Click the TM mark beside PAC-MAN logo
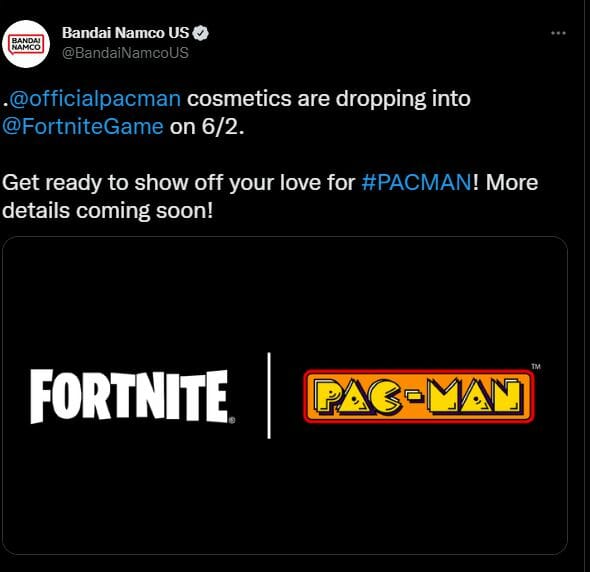Screen dimensions: 590x572 (536, 367)
